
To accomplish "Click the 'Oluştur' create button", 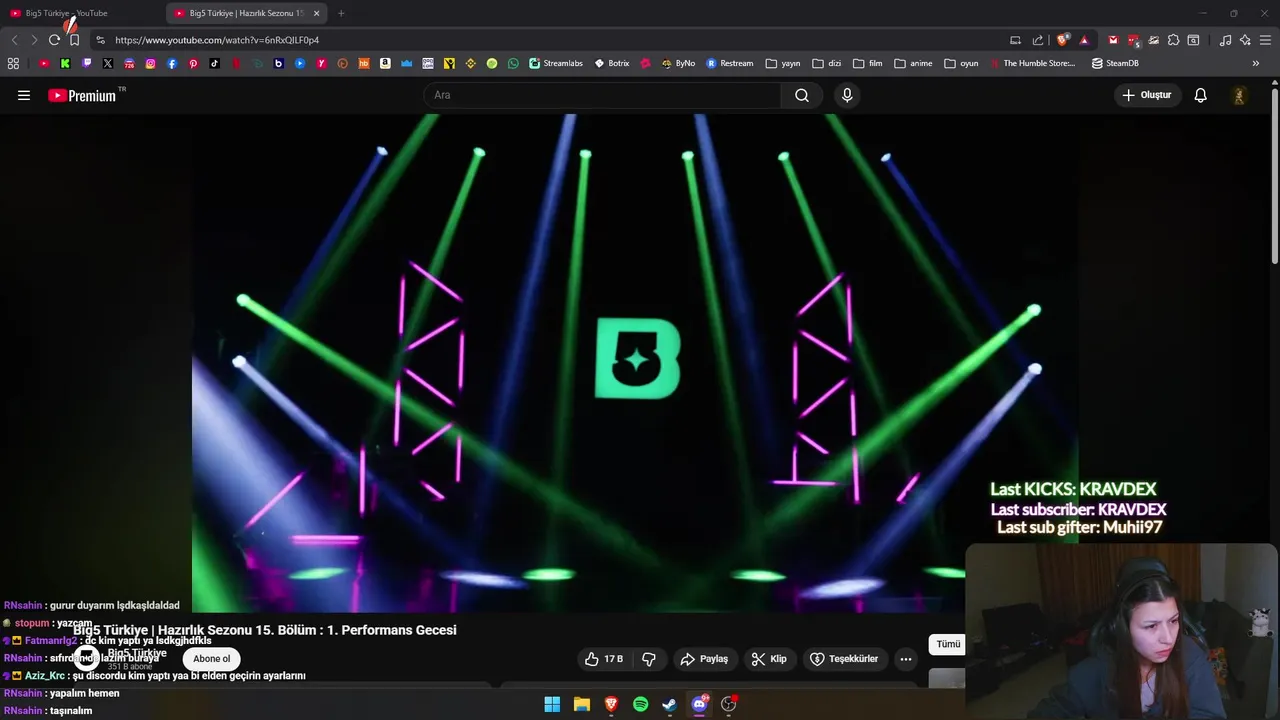I will 1147,95.
